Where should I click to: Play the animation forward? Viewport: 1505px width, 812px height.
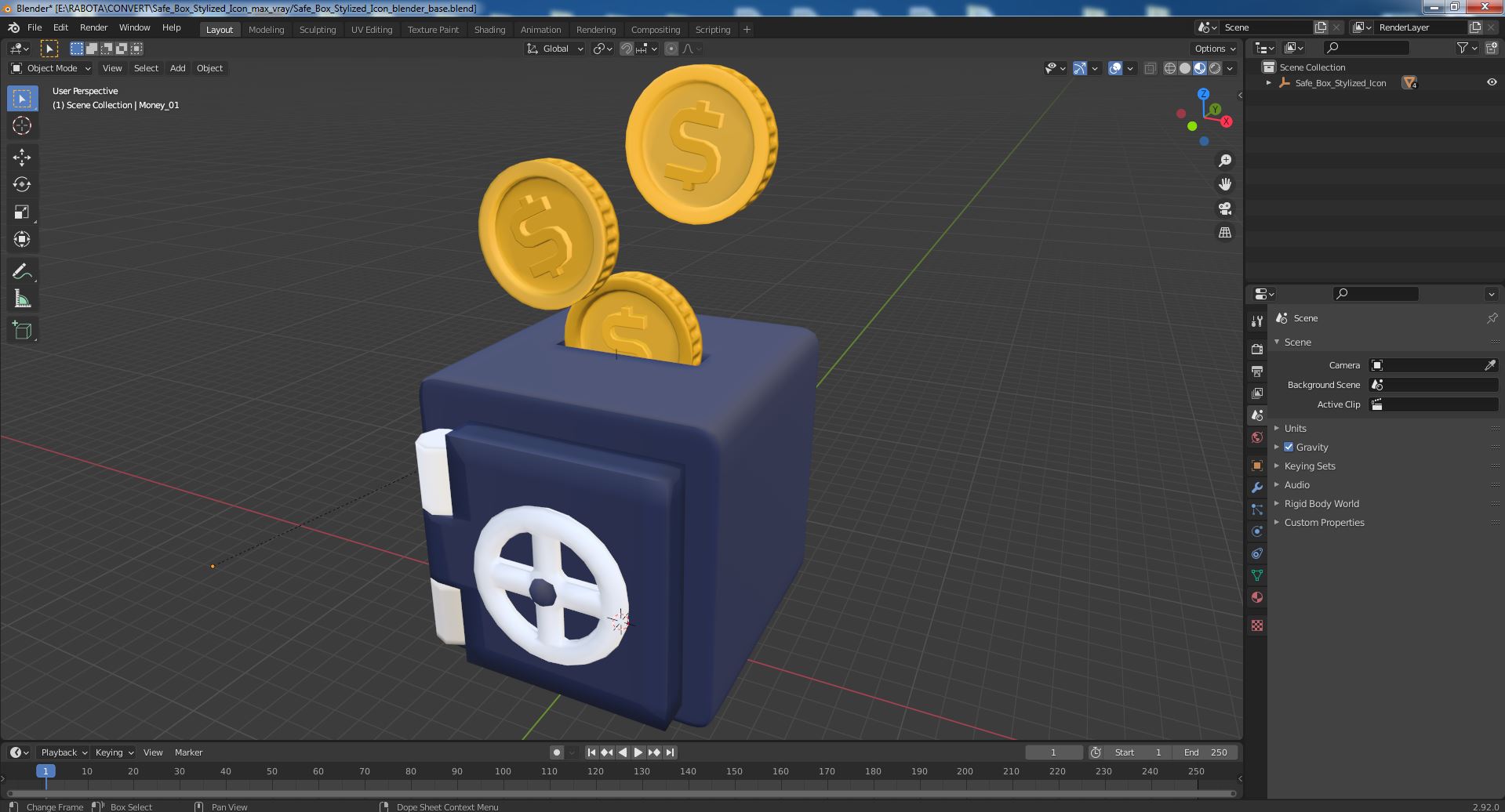pyautogui.click(x=638, y=752)
